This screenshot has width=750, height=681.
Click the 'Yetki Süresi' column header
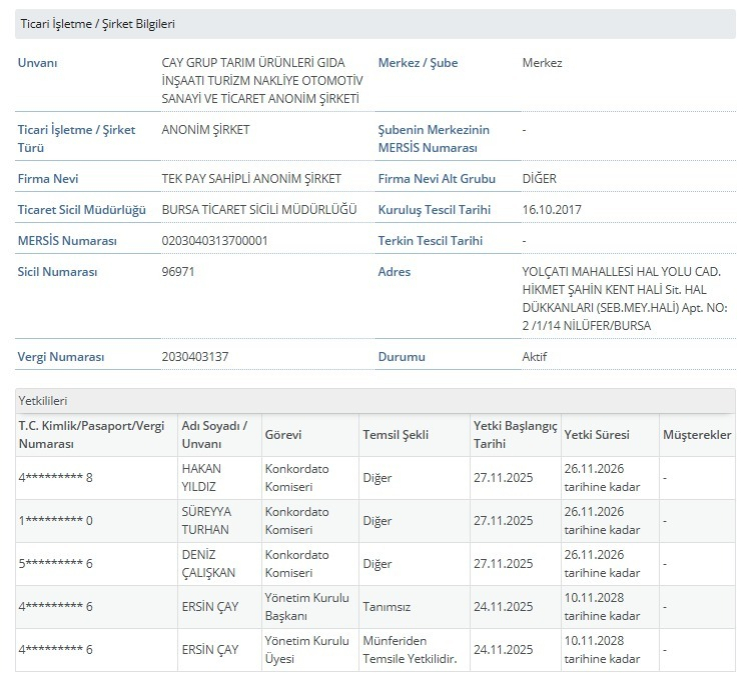coord(596,435)
